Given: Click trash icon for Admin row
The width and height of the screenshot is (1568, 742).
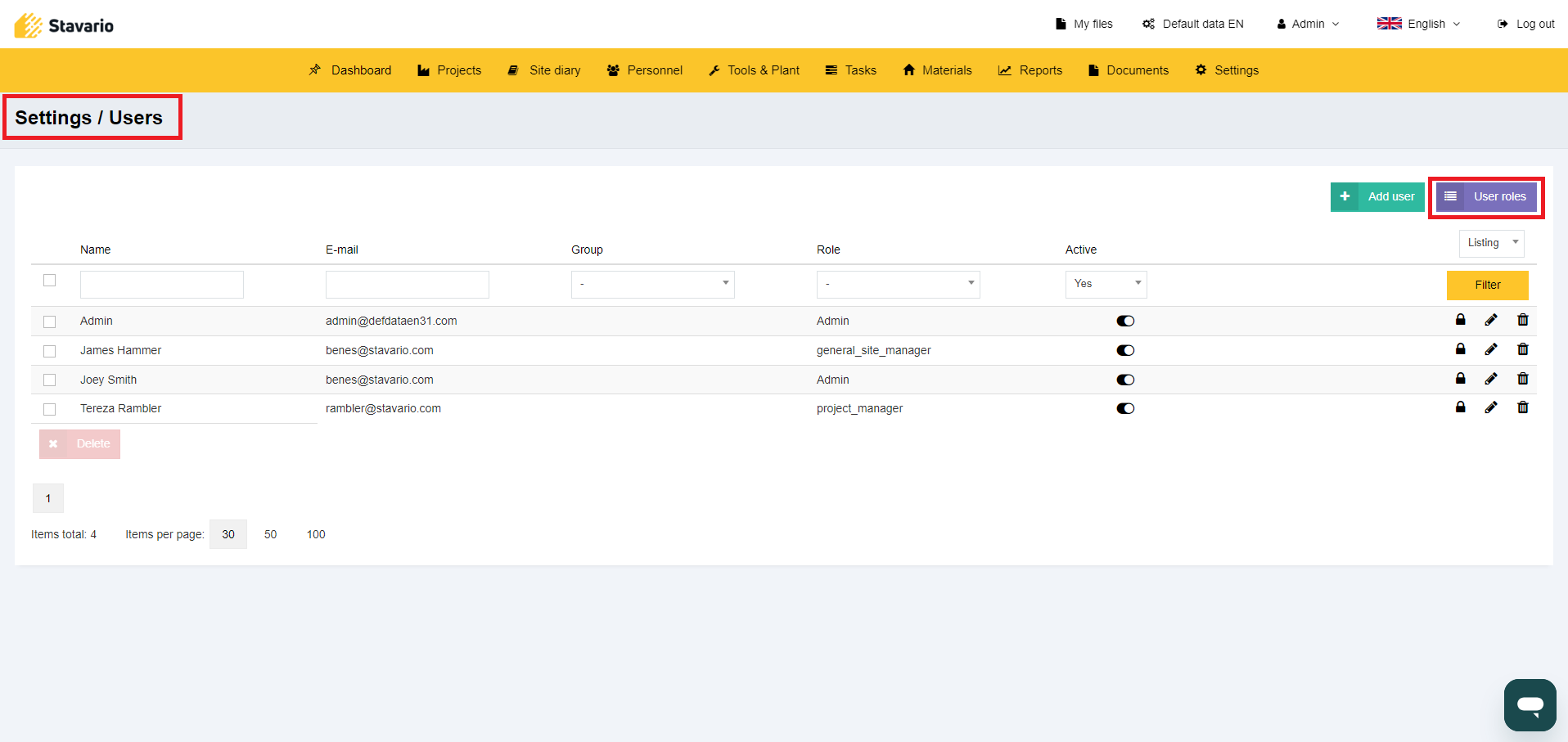Looking at the screenshot, I should click(x=1522, y=320).
